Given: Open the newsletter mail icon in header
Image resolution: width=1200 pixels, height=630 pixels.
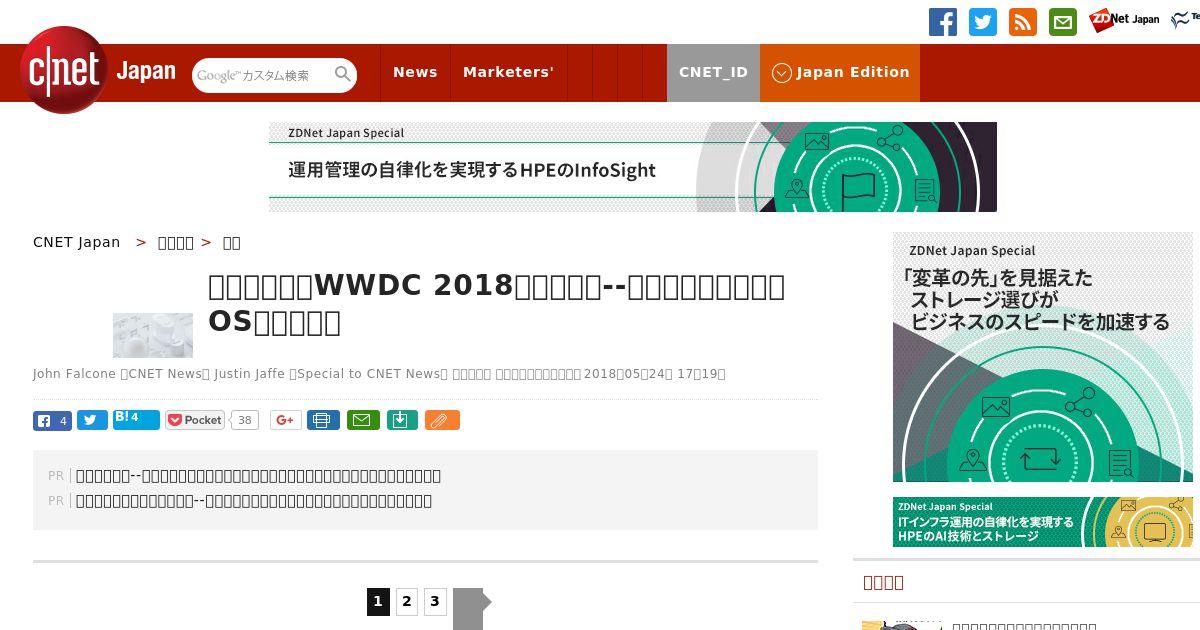Looking at the screenshot, I should [x=1063, y=21].
